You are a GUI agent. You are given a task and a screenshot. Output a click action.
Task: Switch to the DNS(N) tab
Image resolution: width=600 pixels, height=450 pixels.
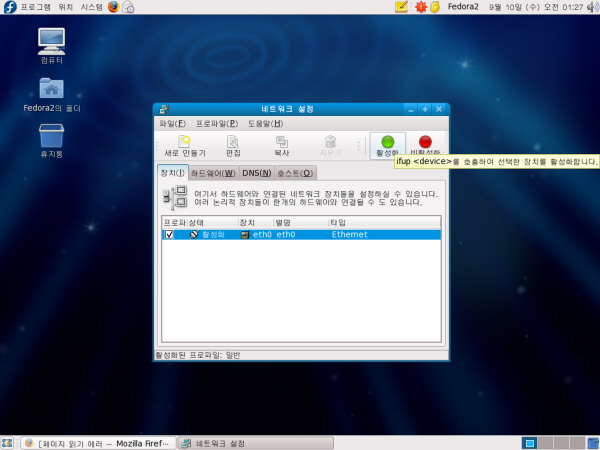click(257, 173)
